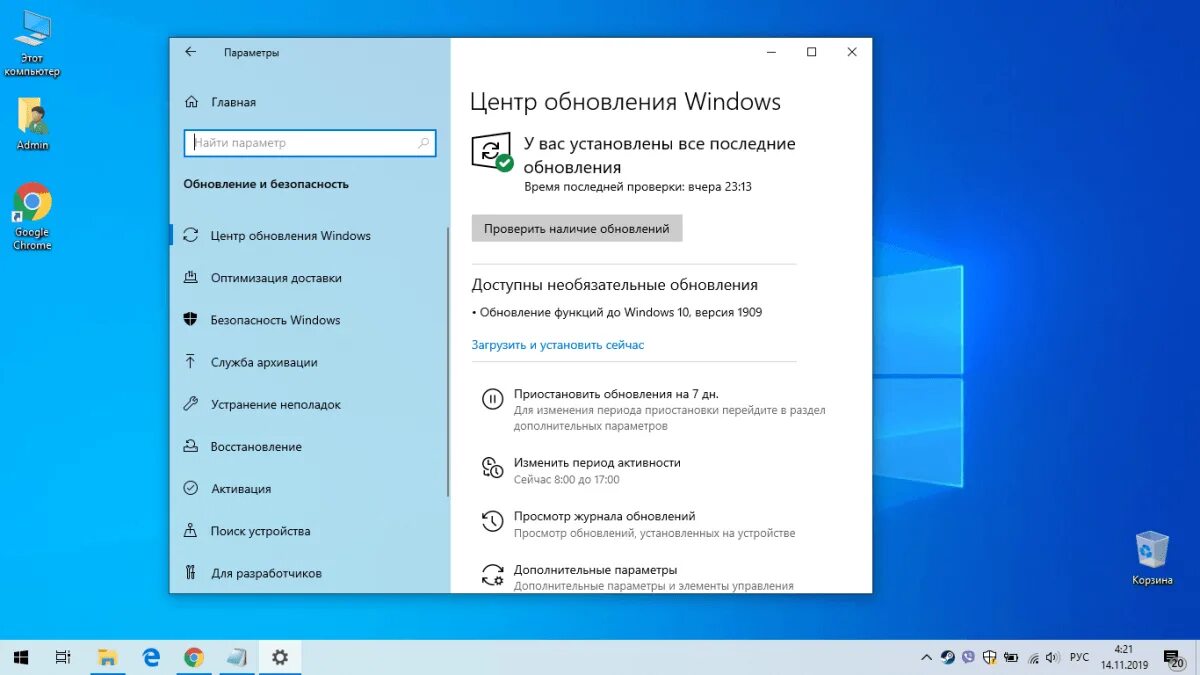Click the Steam tray icon
This screenshot has width=1200, height=675.
coord(947,657)
